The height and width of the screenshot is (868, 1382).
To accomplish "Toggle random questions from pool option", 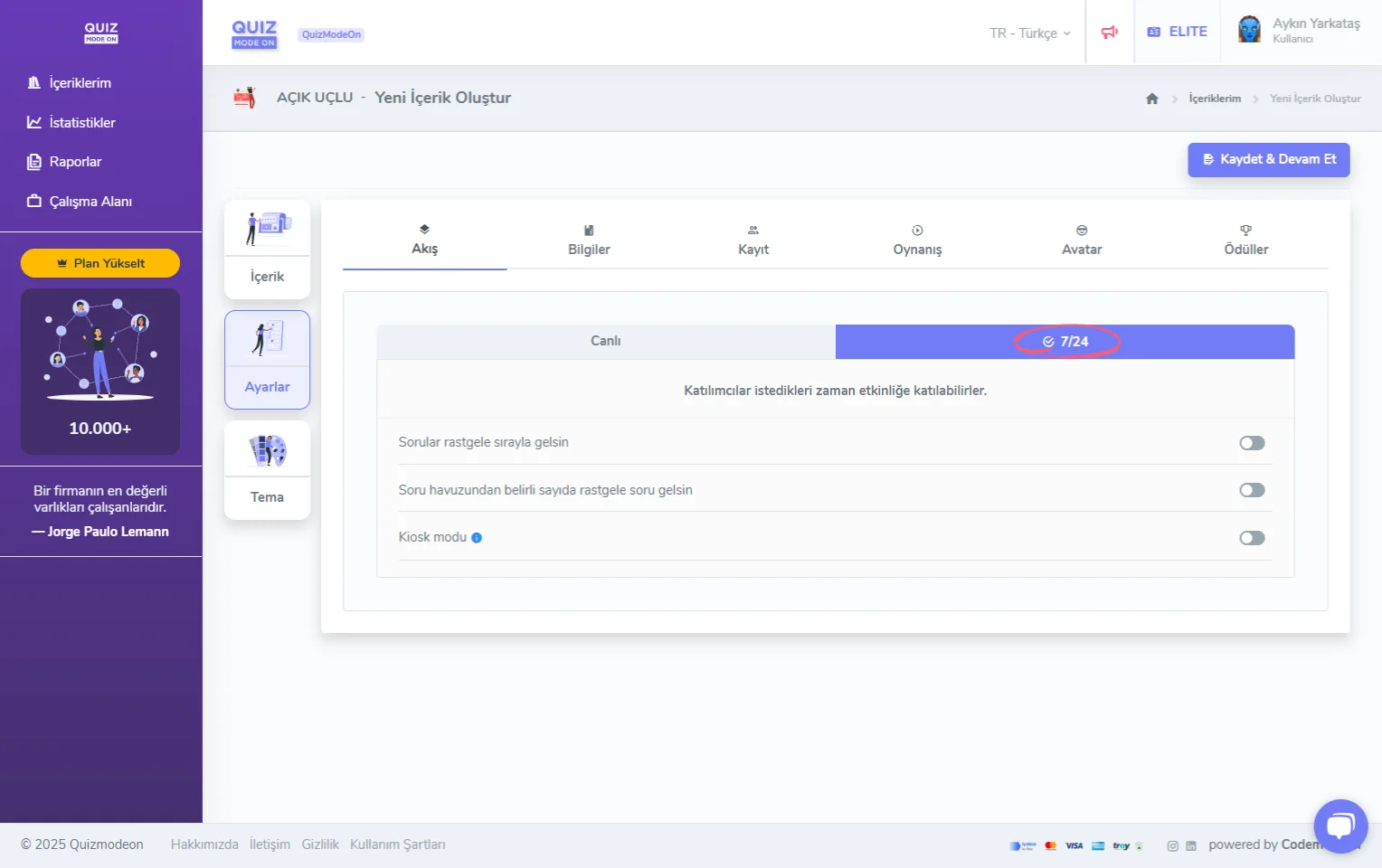I will [x=1252, y=490].
